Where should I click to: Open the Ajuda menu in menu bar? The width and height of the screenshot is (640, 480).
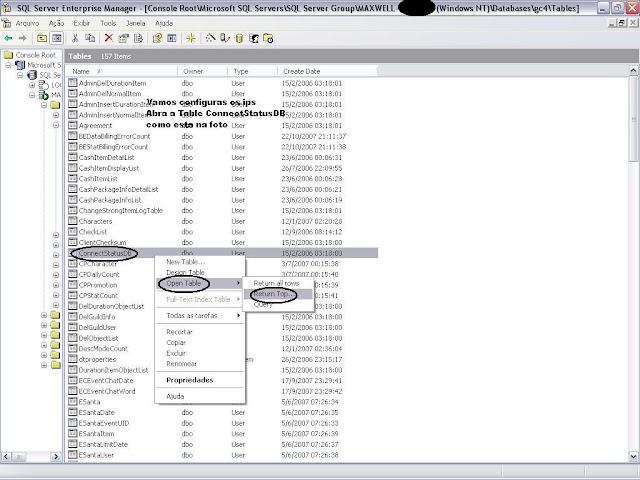(x=164, y=23)
